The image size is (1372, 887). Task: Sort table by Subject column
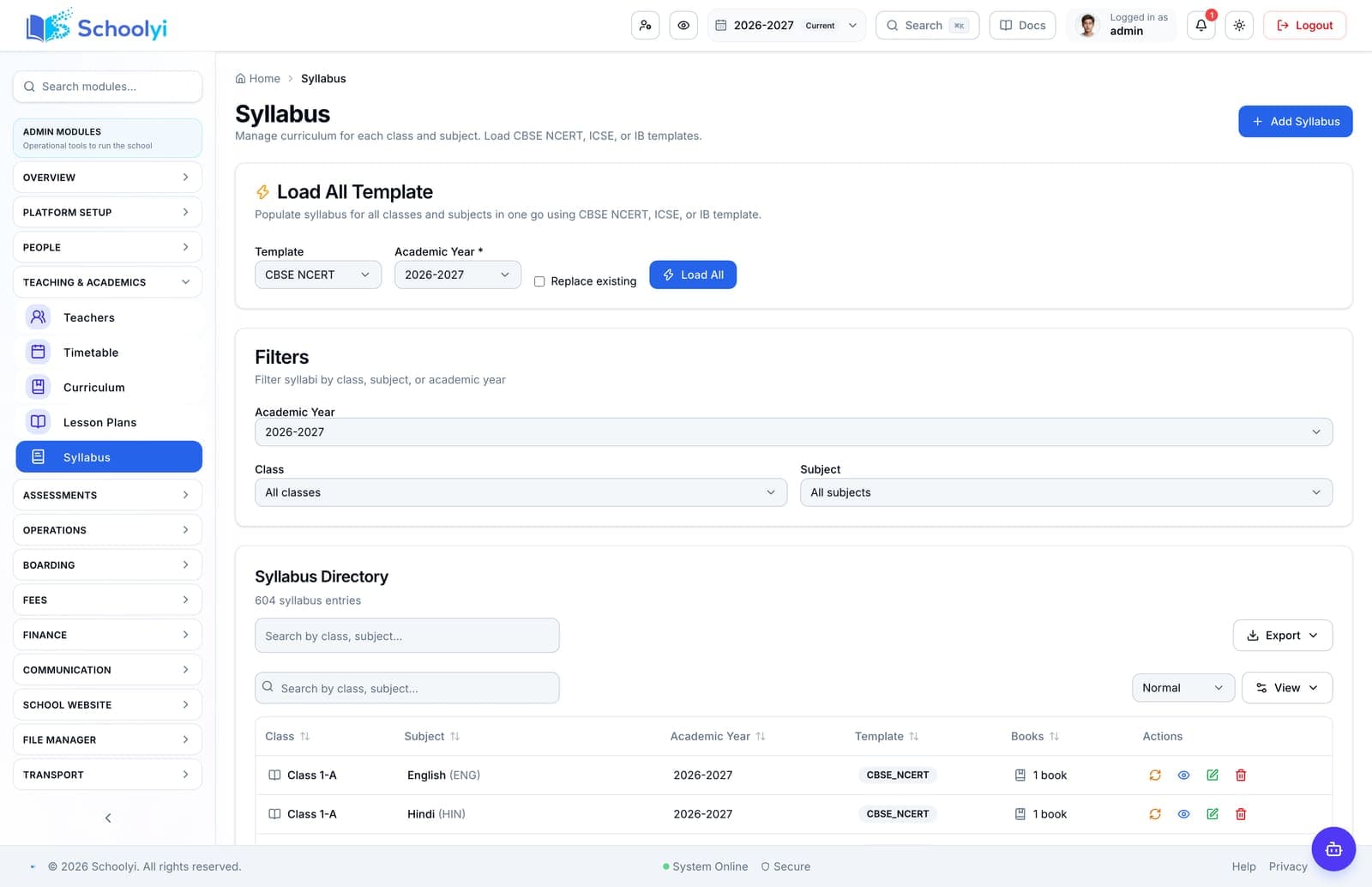point(432,737)
